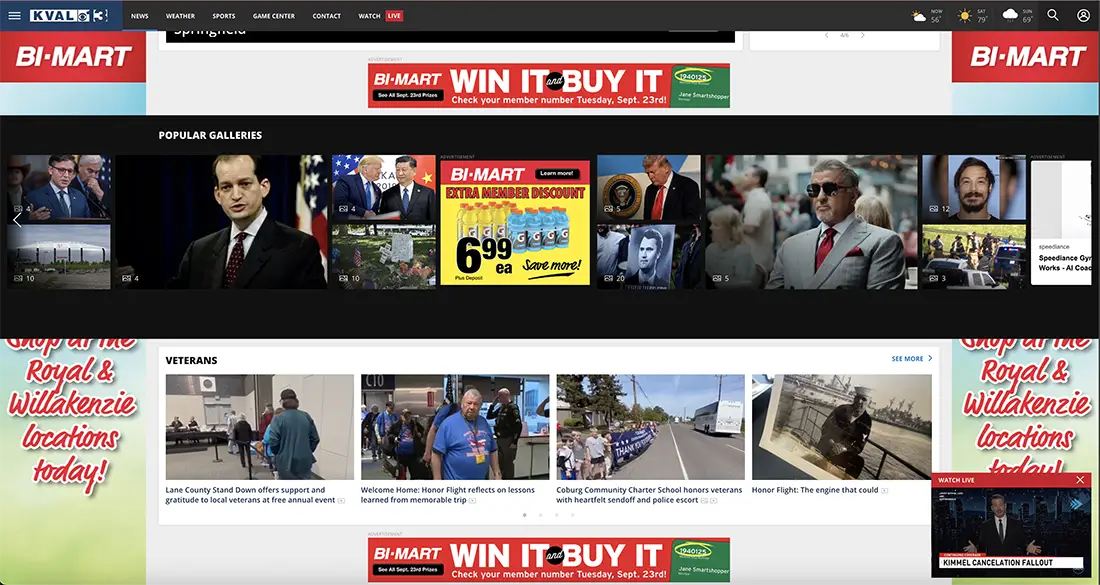Open gallery of man in sunglasses and red tie

click(812, 222)
